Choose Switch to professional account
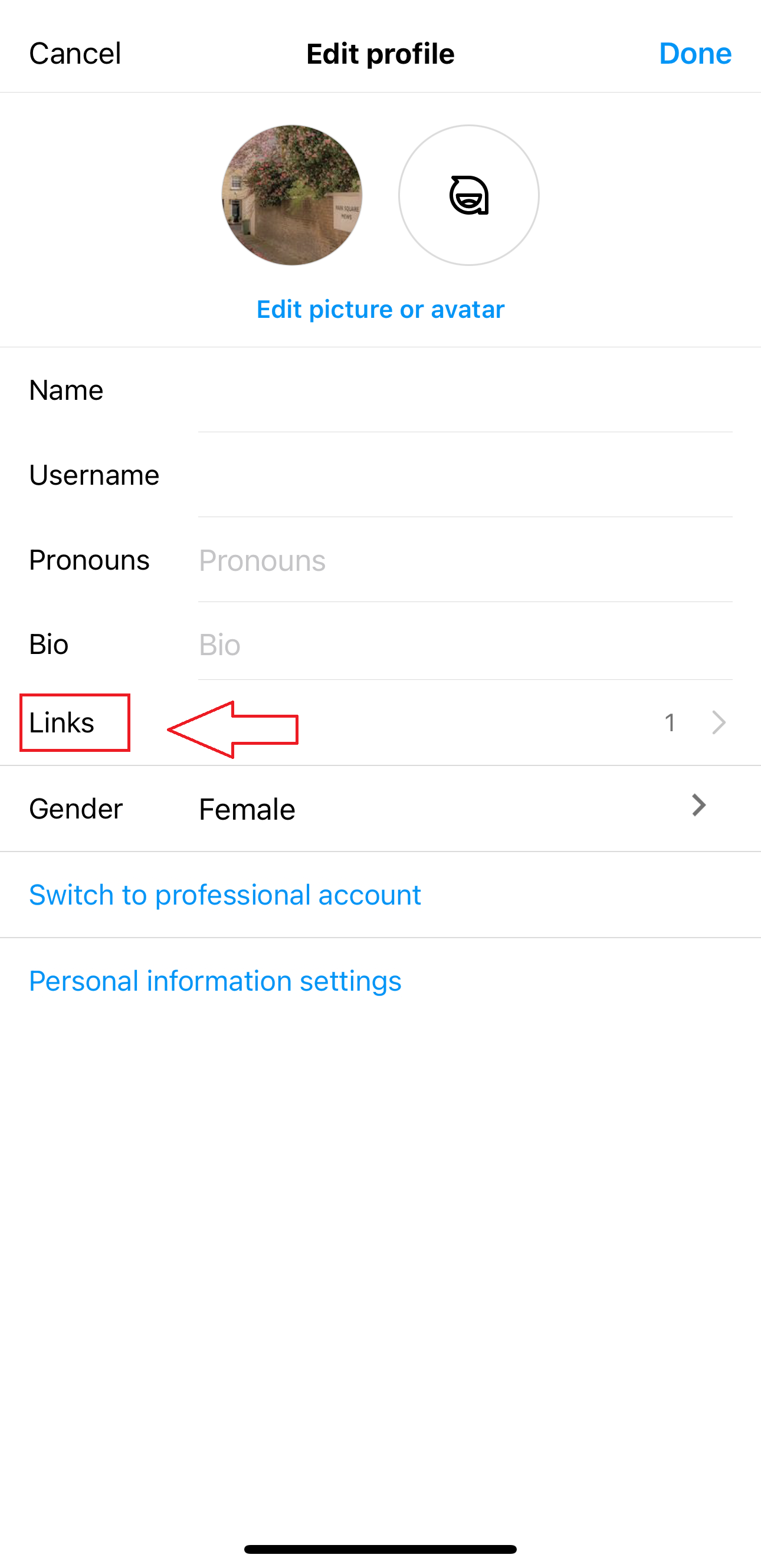The width and height of the screenshot is (761, 1568). click(x=225, y=895)
